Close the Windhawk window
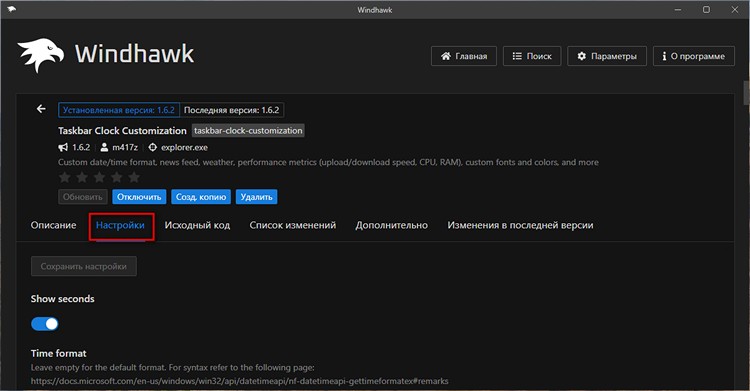Image resolution: width=750 pixels, height=391 pixels. 735,10
